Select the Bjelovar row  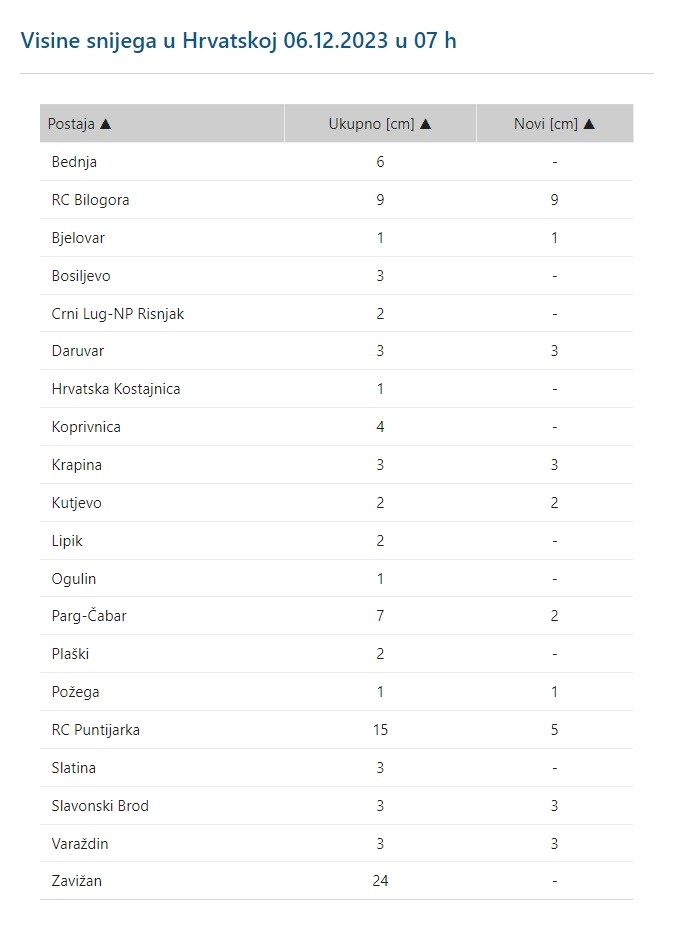pos(78,238)
